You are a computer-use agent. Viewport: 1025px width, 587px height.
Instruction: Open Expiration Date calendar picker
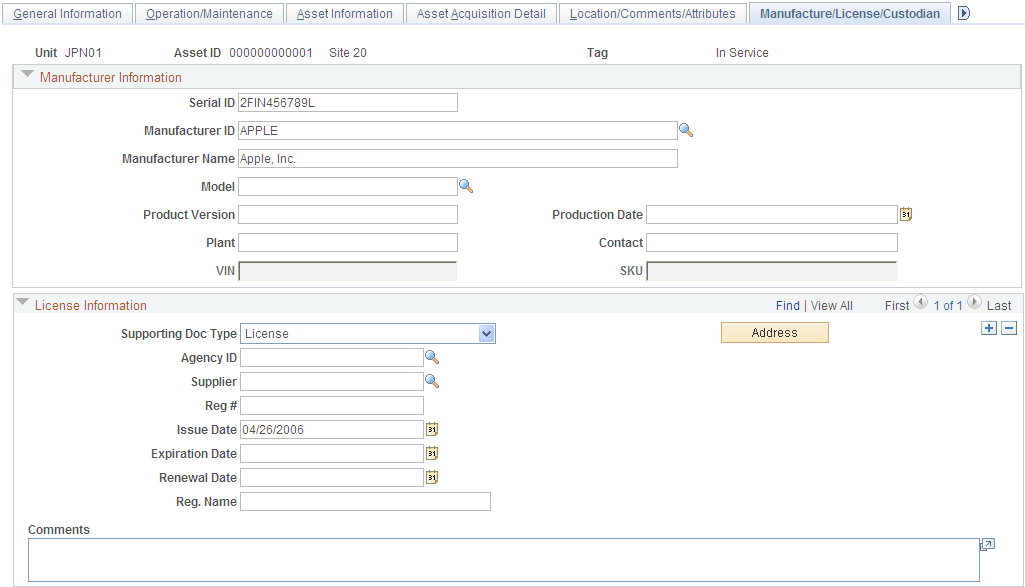click(x=432, y=454)
